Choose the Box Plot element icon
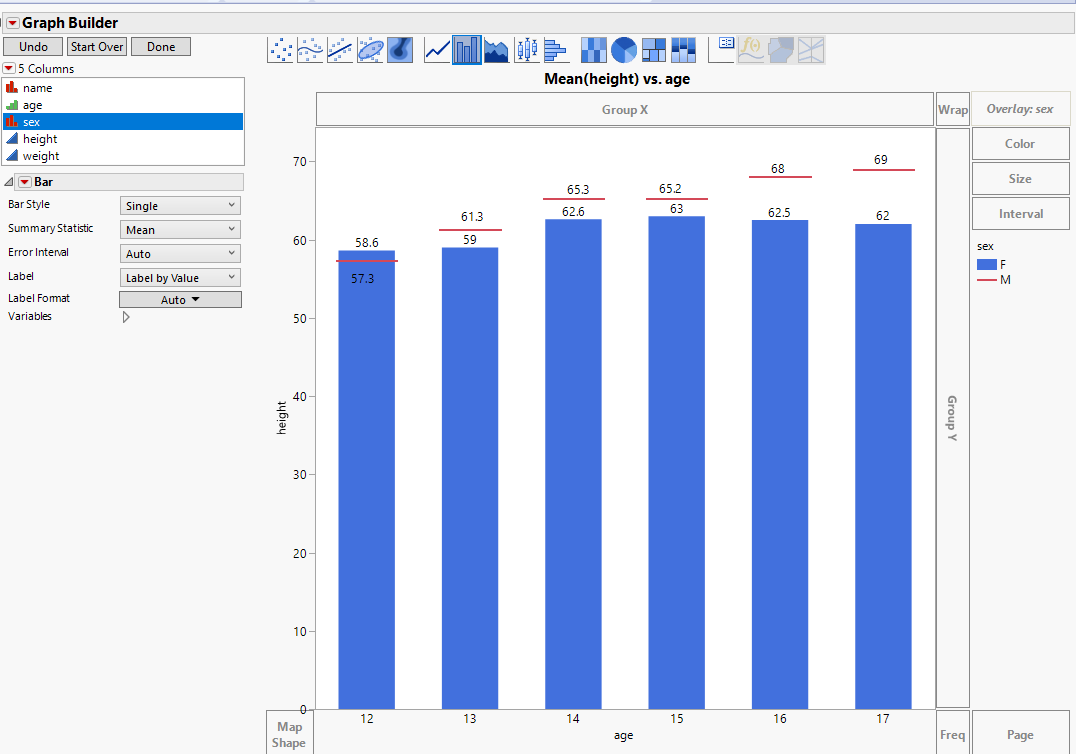 (526, 49)
